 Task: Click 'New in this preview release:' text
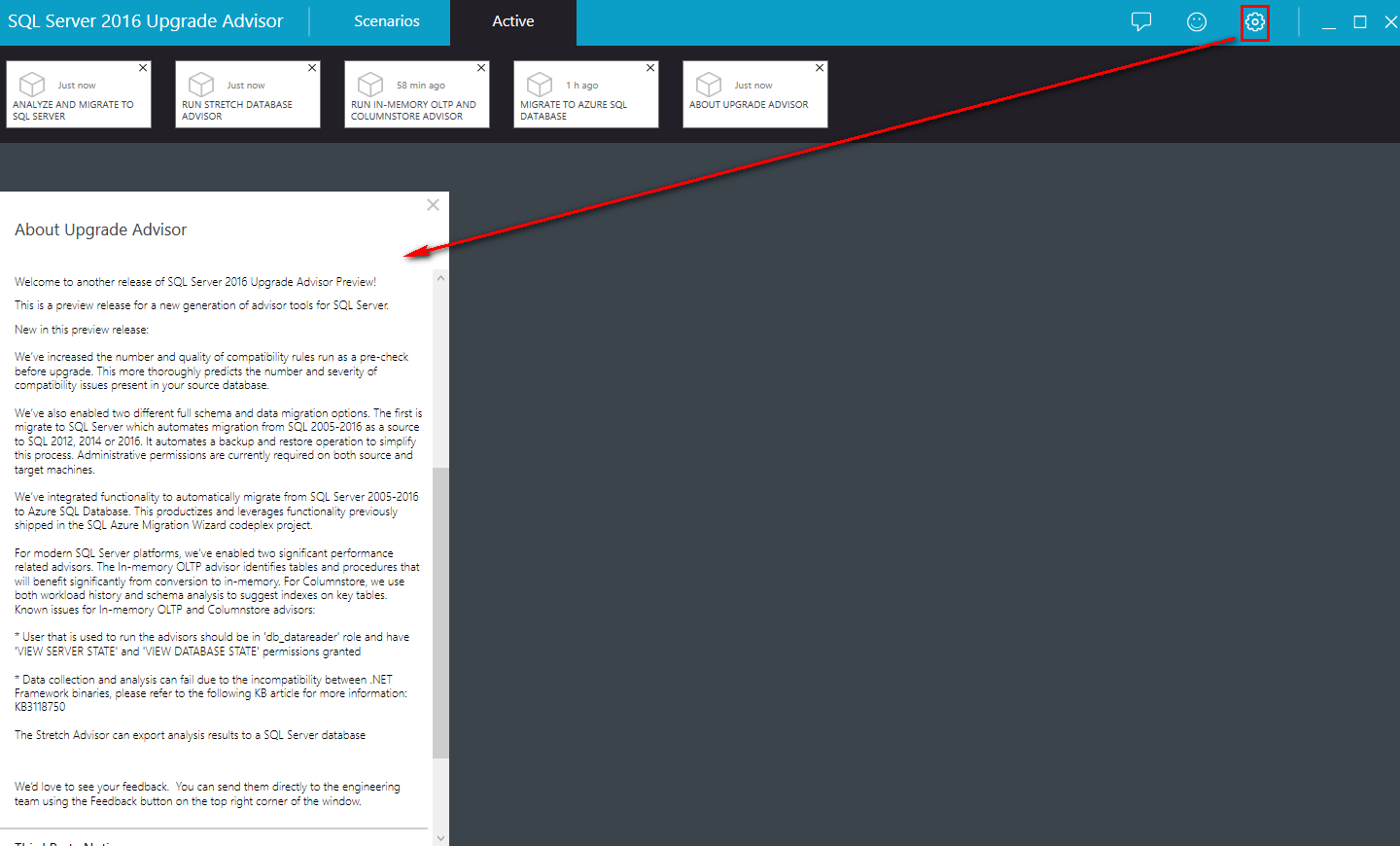coord(82,330)
